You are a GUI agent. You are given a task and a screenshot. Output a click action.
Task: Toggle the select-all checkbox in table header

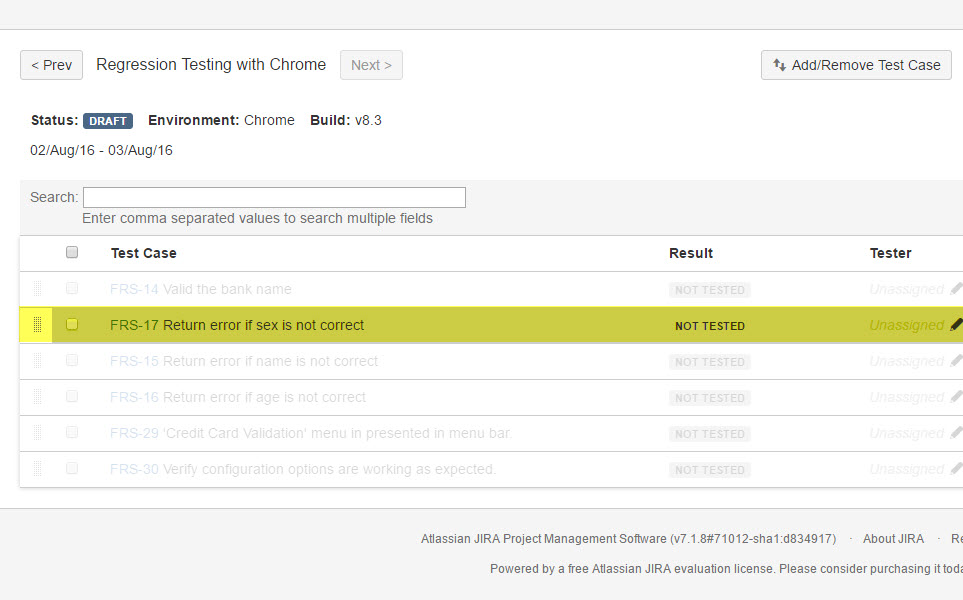pyautogui.click(x=72, y=253)
